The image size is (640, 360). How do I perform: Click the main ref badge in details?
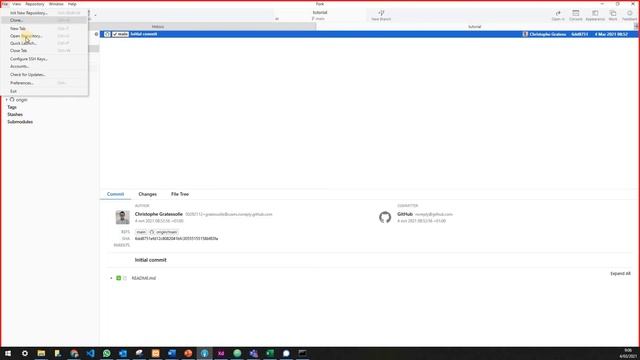(x=141, y=232)
